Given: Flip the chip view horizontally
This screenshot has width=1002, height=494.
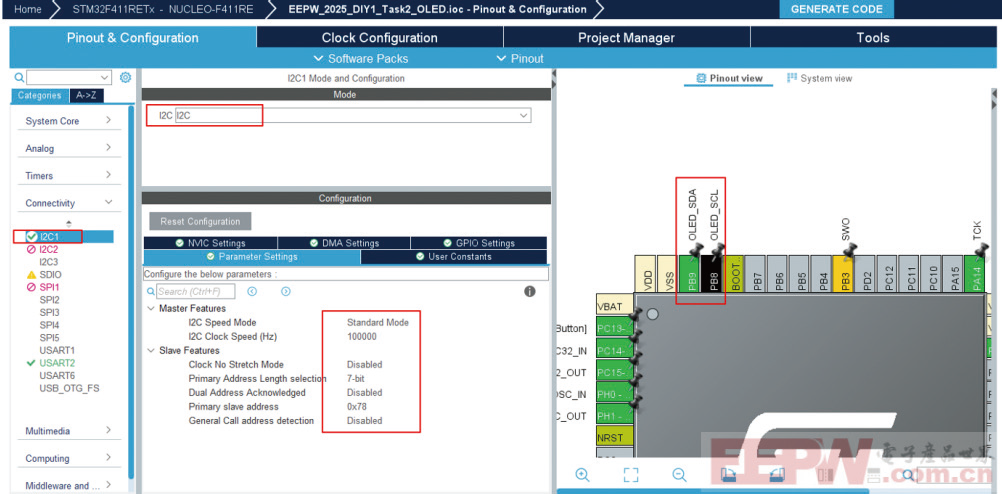Looking at the screenshot, I should tap(825, 475).
